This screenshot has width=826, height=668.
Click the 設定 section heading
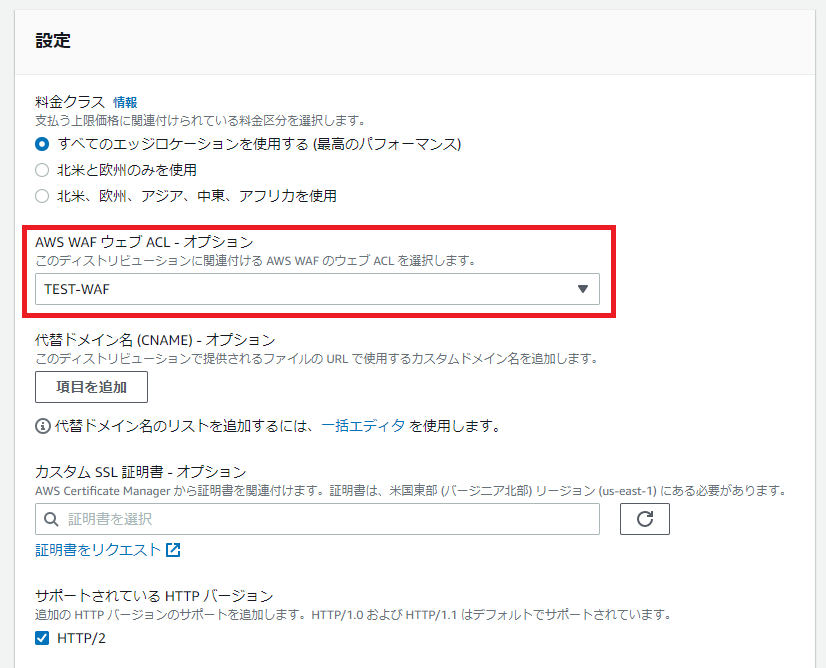pos(52,41)
